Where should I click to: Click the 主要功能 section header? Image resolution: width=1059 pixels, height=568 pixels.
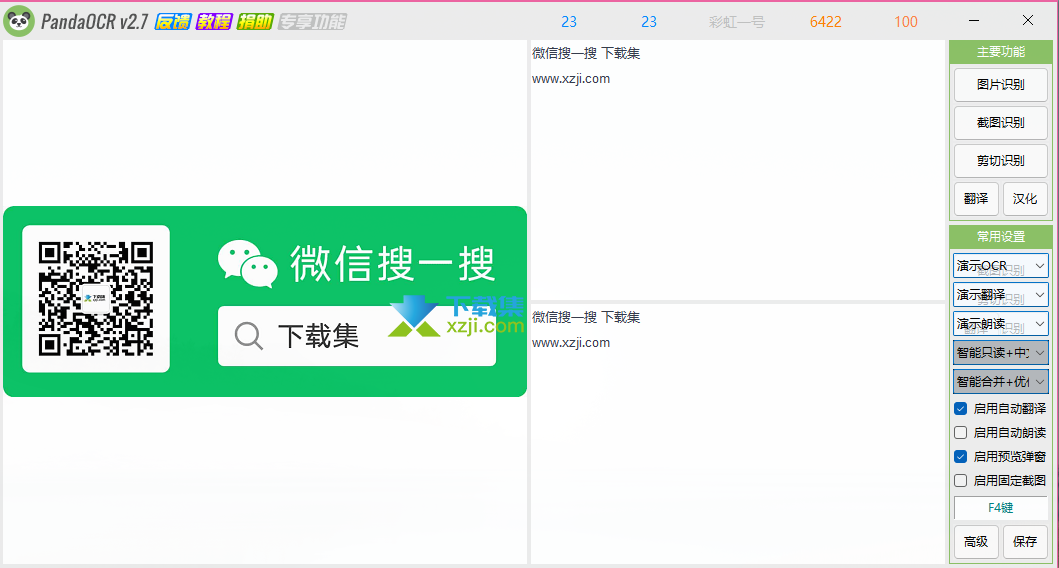1000,52
